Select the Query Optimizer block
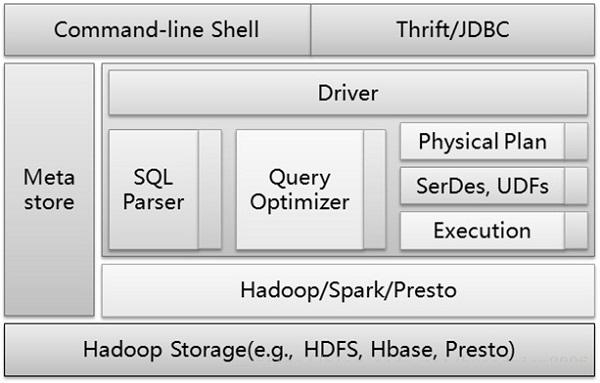 pyautogui.click(x=300, y=189)
